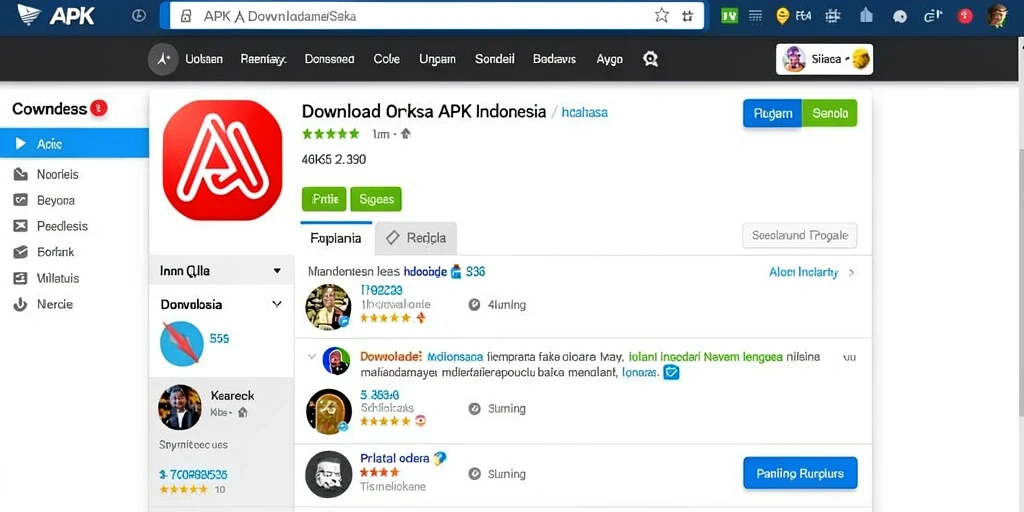Open Kaareck profile picture
1024x512 pixels.
(x=180, y=407)
